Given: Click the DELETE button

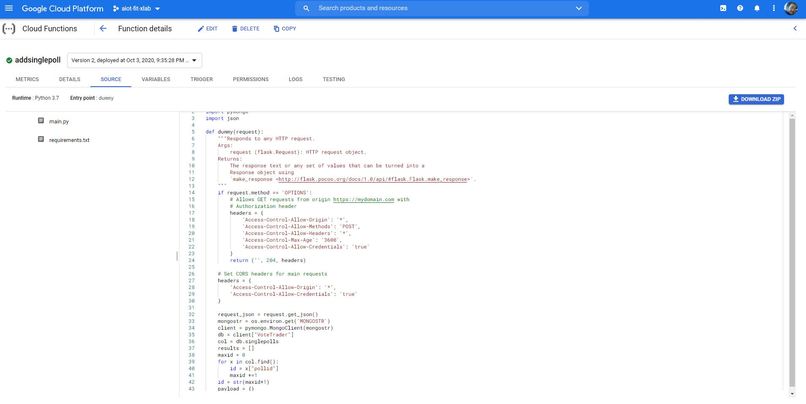Looking at the screenshot, I should 245,29.
